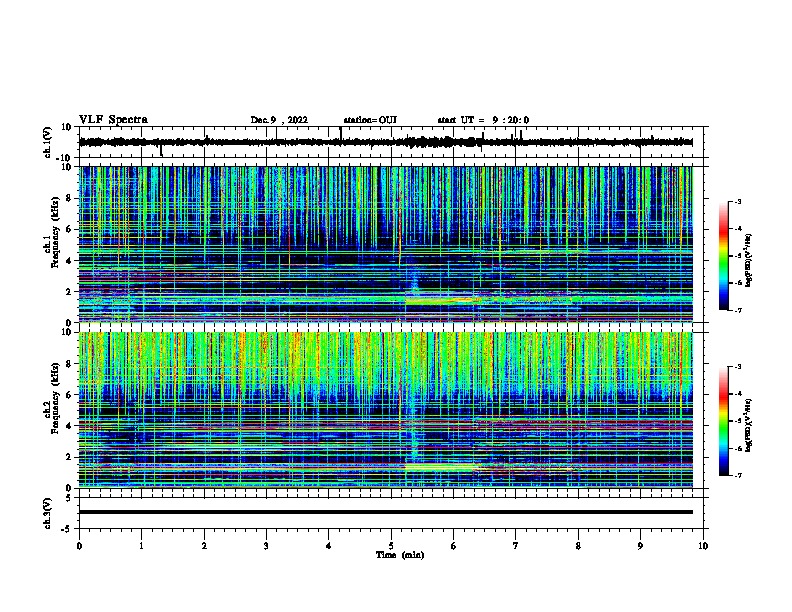Click the 'start UT = 9 : 20: 0' text

[x=483, y=120]
